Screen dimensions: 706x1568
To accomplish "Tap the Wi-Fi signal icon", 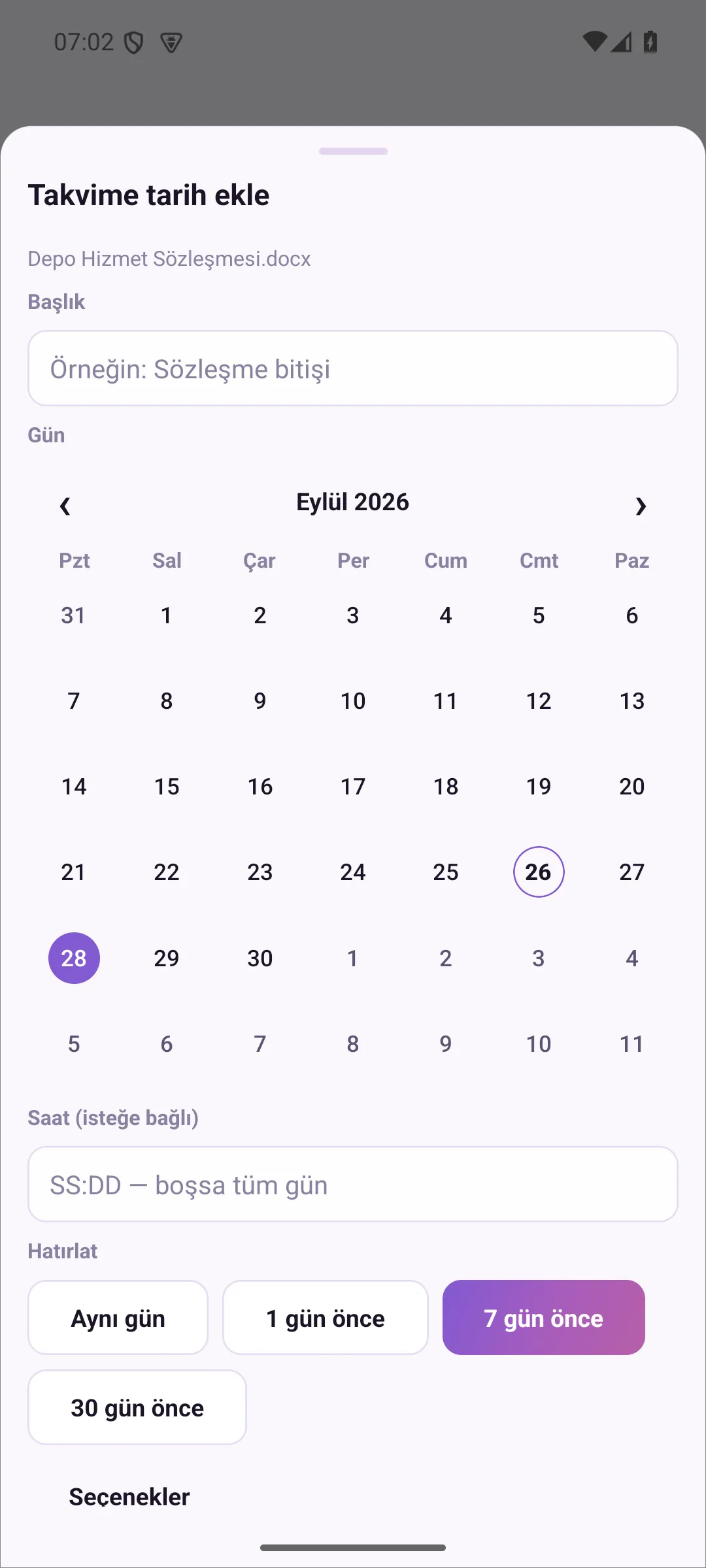I will tap(595, 42).
